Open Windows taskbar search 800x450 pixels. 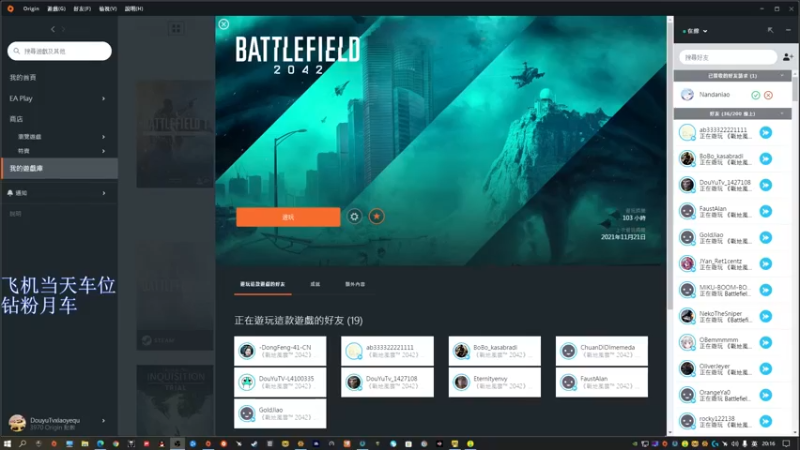click(22, 444)
